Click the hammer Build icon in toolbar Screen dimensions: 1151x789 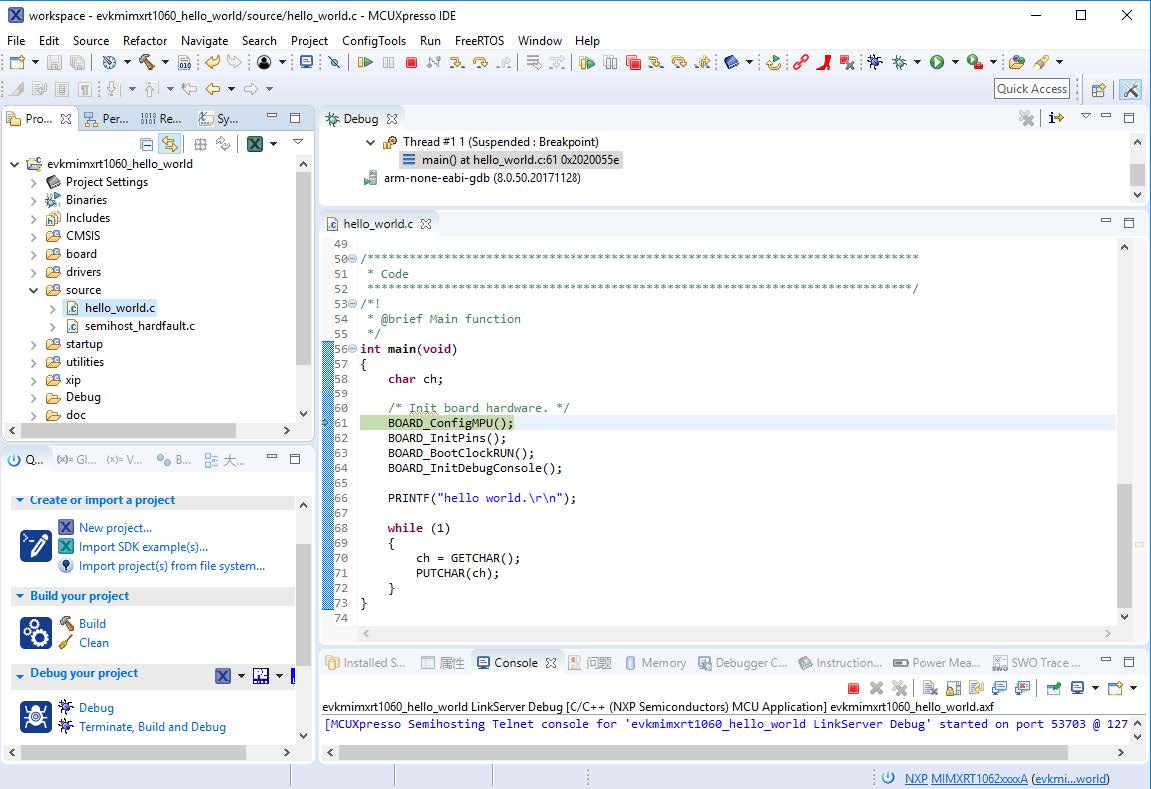coord(146,63)
